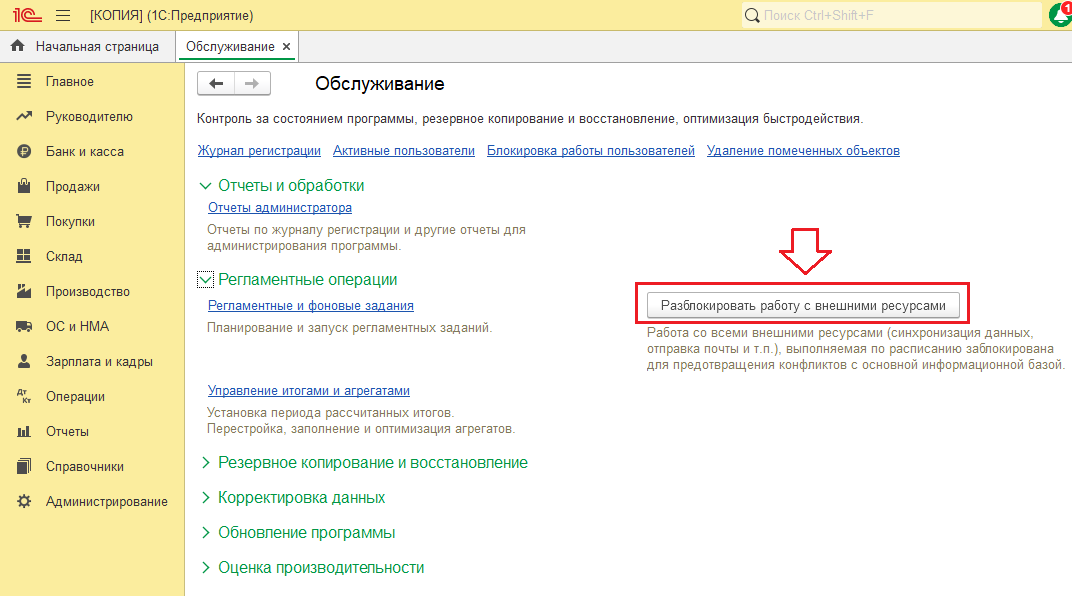The height and width of the screenshot is (596, 1072).
Task: Open the Справочники section
Action: click(85, 467)
